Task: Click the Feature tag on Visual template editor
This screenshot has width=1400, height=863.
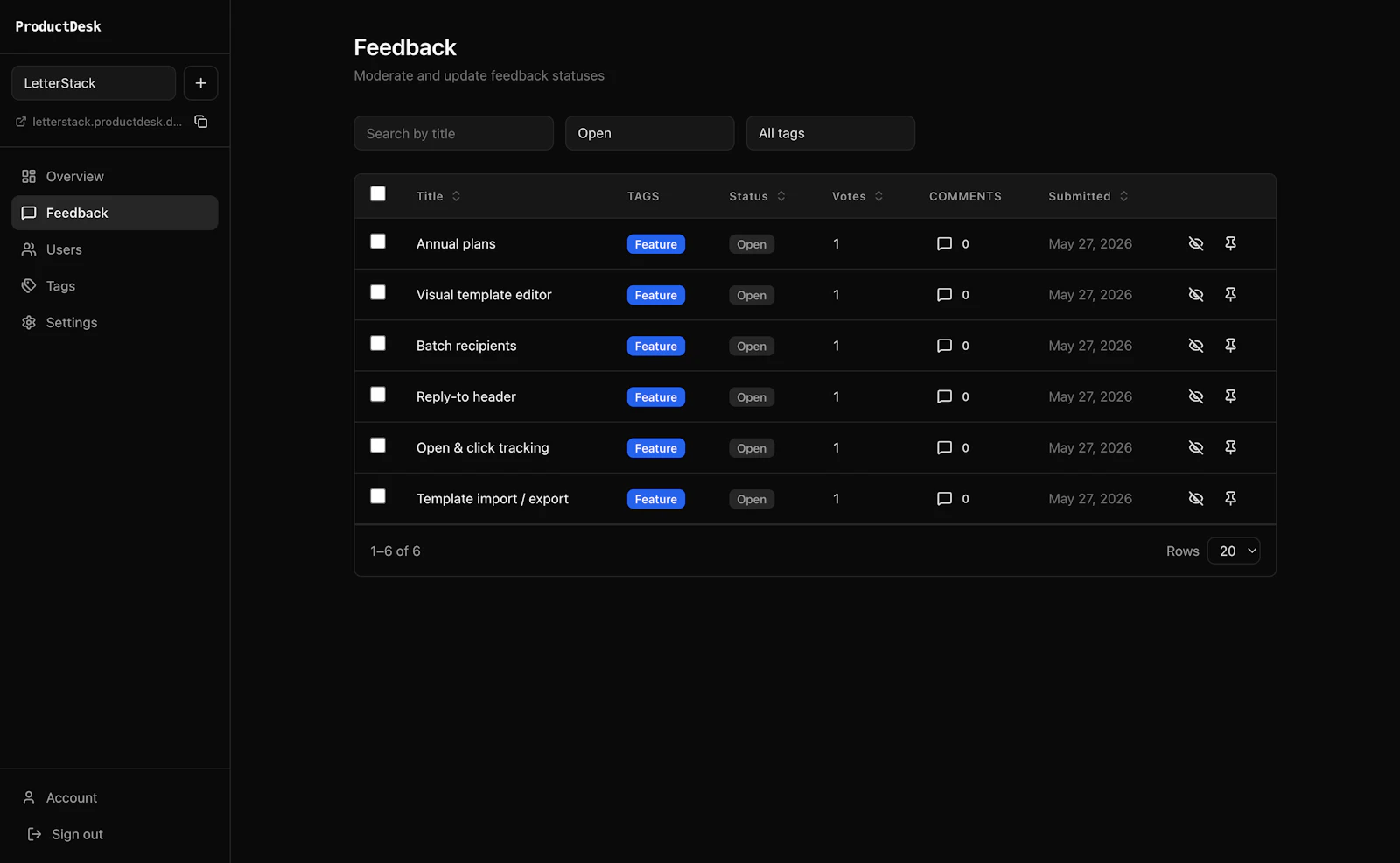Action: 656,295
